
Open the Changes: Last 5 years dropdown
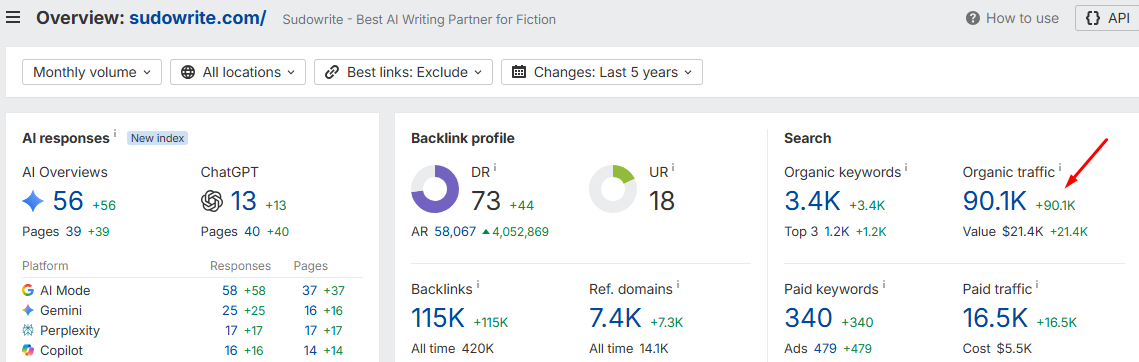pyautogui.click(x=601, y=72)
